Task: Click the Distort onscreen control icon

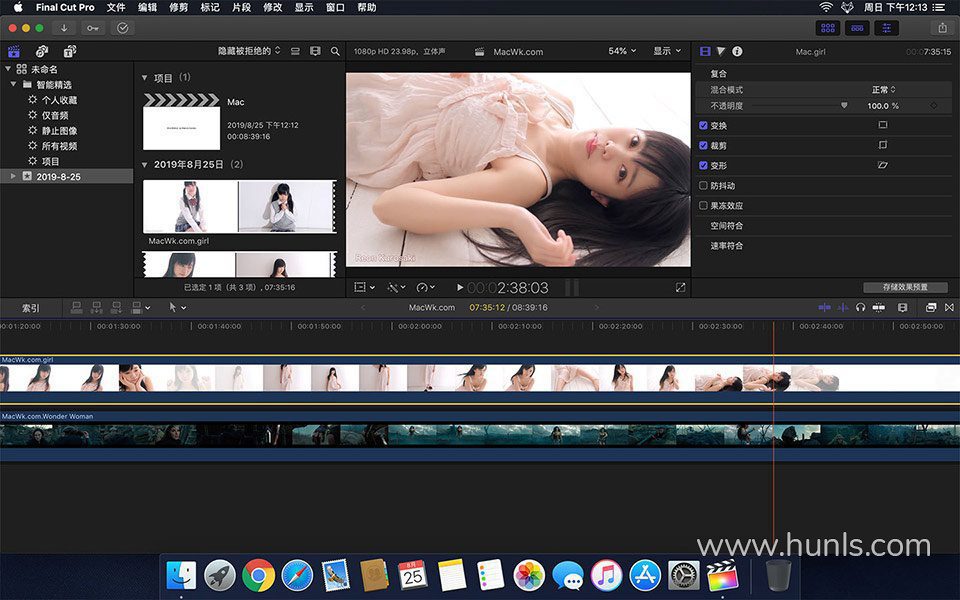Action: coord(882,165)
